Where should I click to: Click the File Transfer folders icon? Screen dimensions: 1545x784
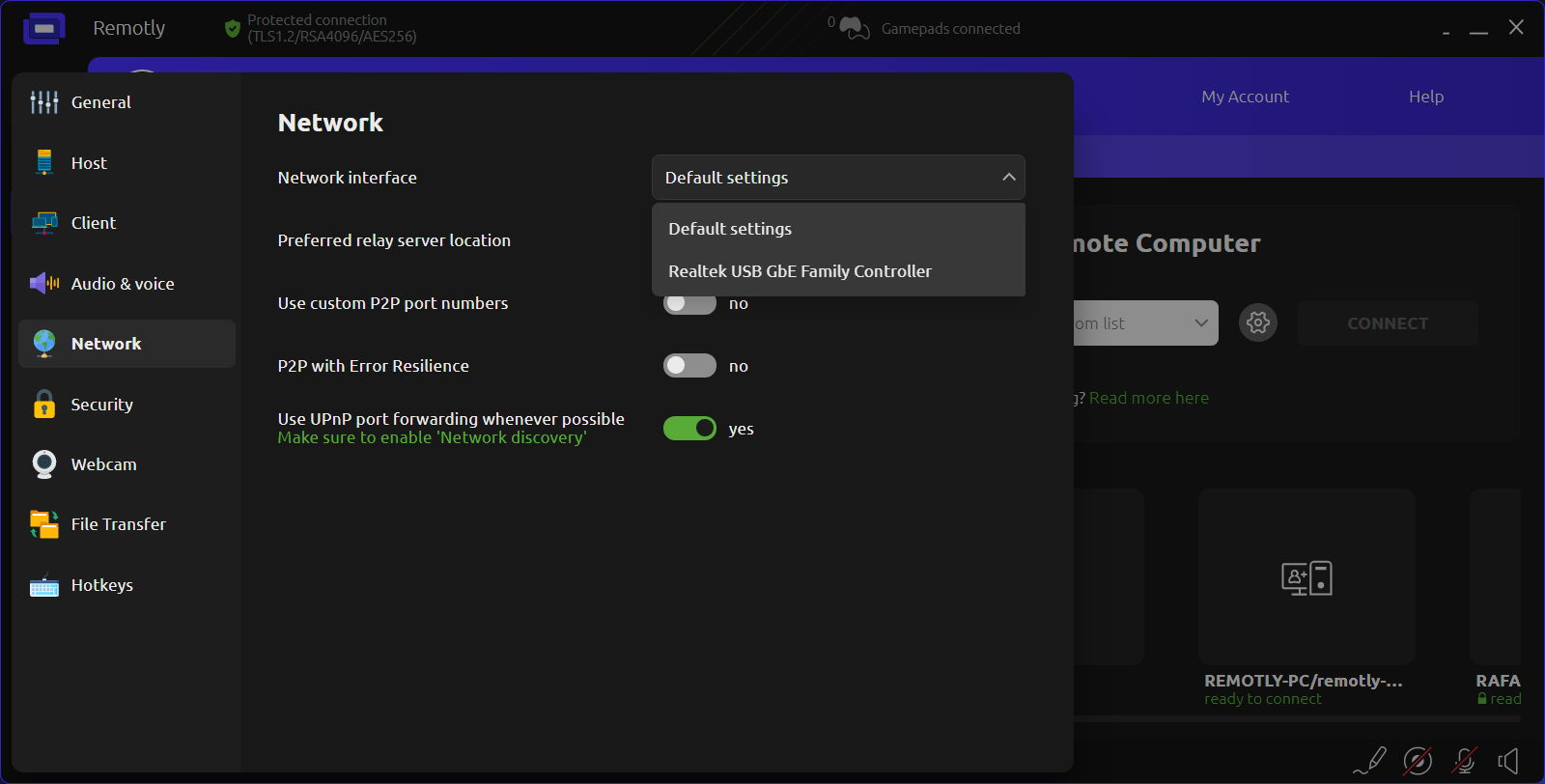(x=43, y=524)
